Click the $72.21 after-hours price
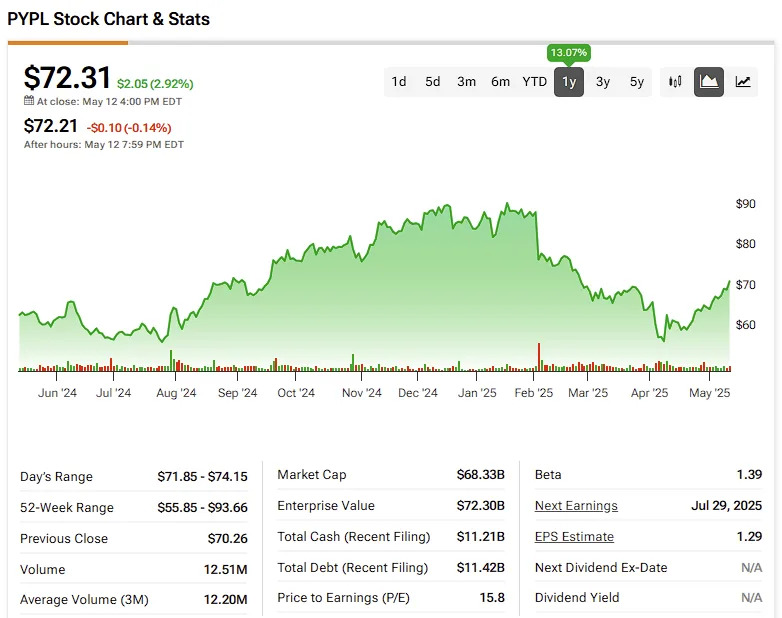Viewport: 782px width, 618px height. [x=50, y=126]
